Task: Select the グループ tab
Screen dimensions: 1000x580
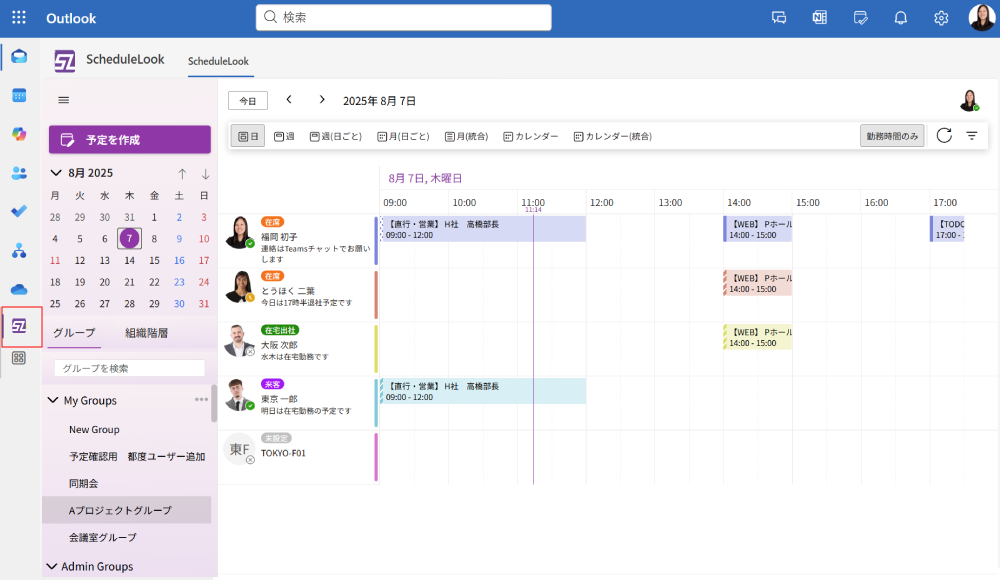Action: [74, 332]
